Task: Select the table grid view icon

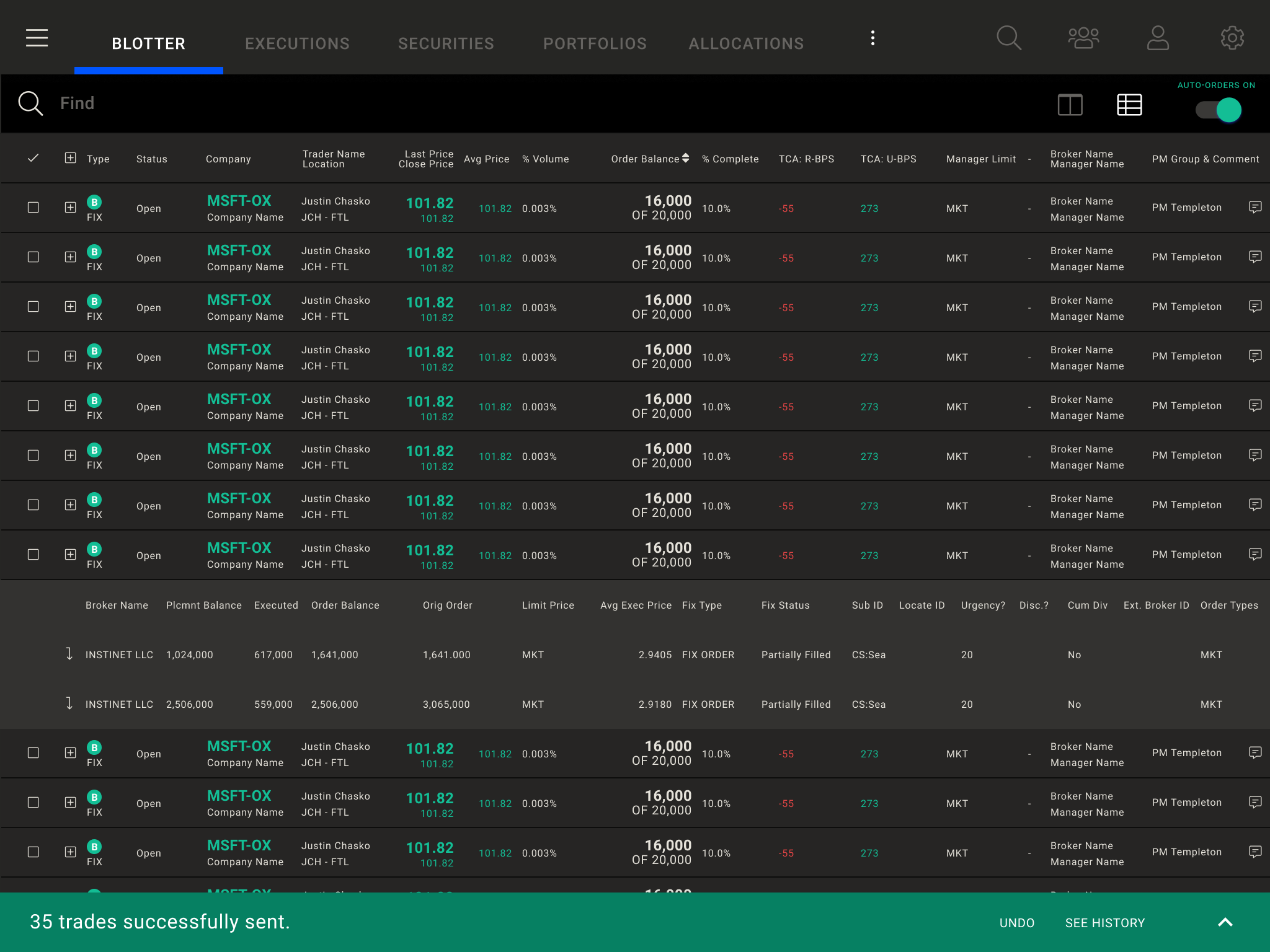Action: click(1129, 105)
